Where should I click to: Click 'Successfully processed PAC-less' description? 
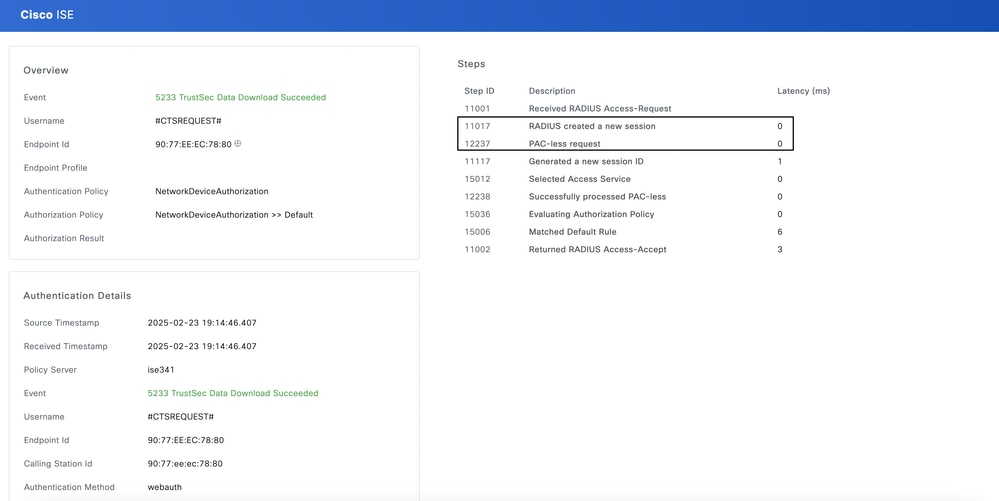point(598,197)
